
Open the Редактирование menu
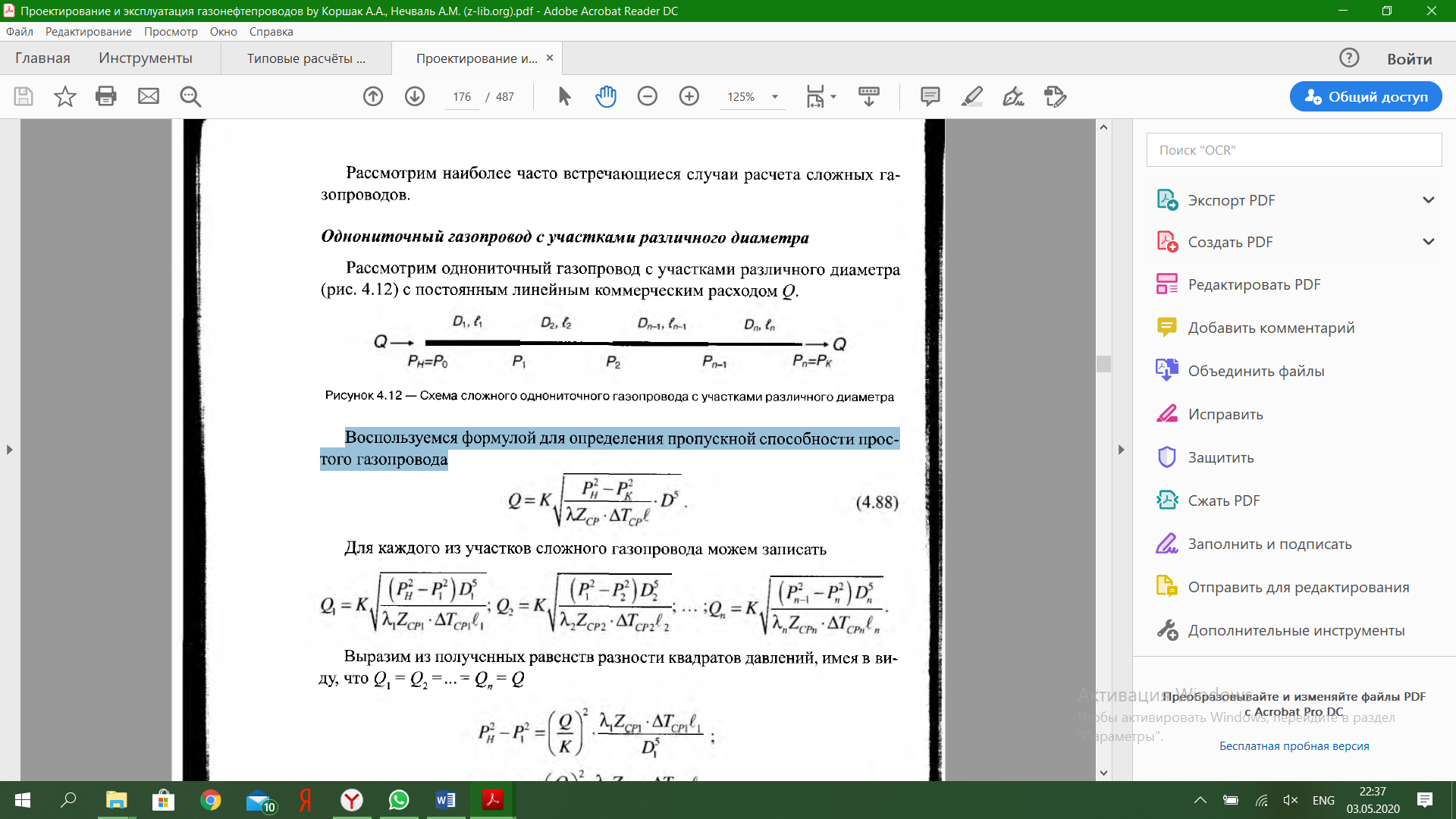[88, 32]
